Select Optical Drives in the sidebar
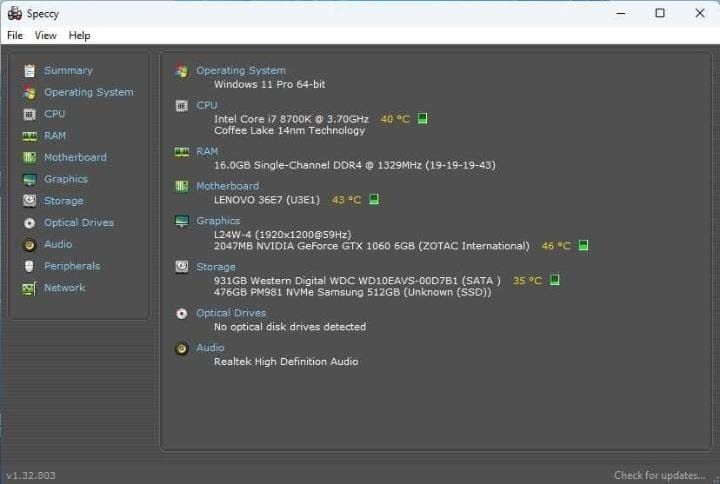Screen dimensions: 720x484 pos(79,223)
